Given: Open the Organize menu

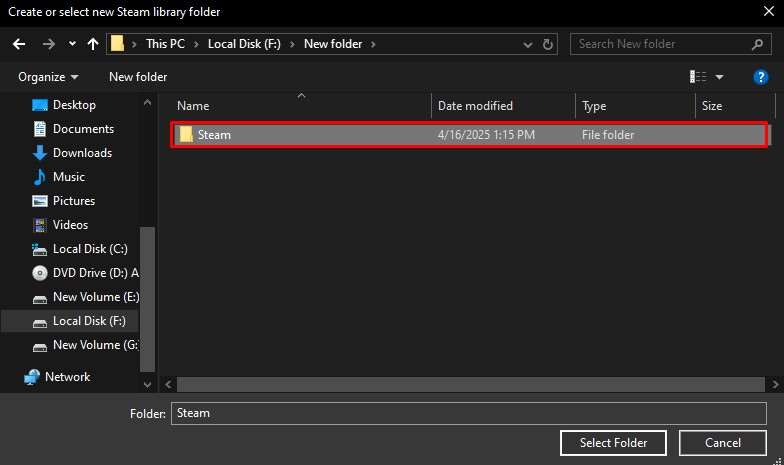Looking at the screenshot, I should coord(48,77).
